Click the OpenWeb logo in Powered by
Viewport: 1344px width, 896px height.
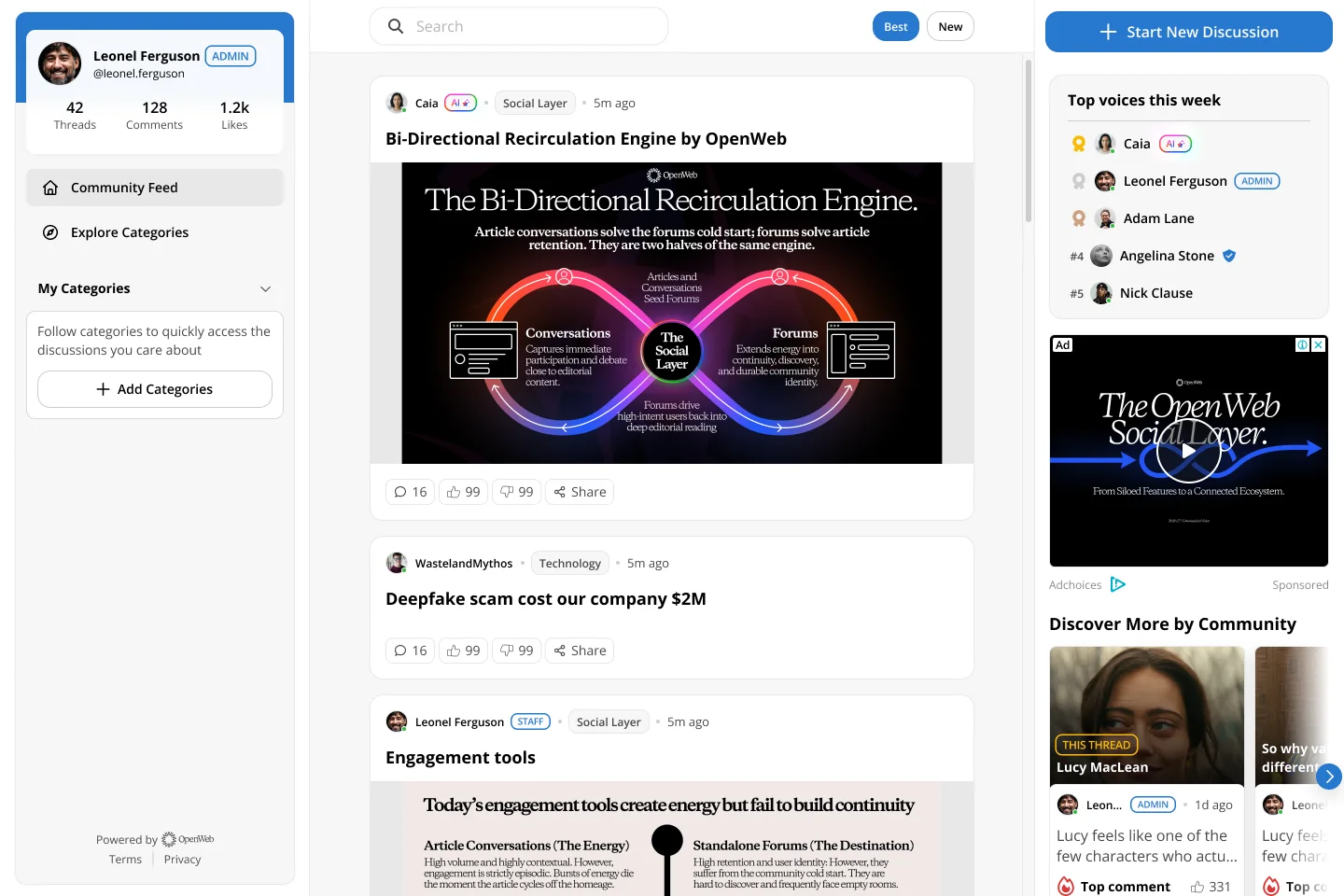point(188,839)
